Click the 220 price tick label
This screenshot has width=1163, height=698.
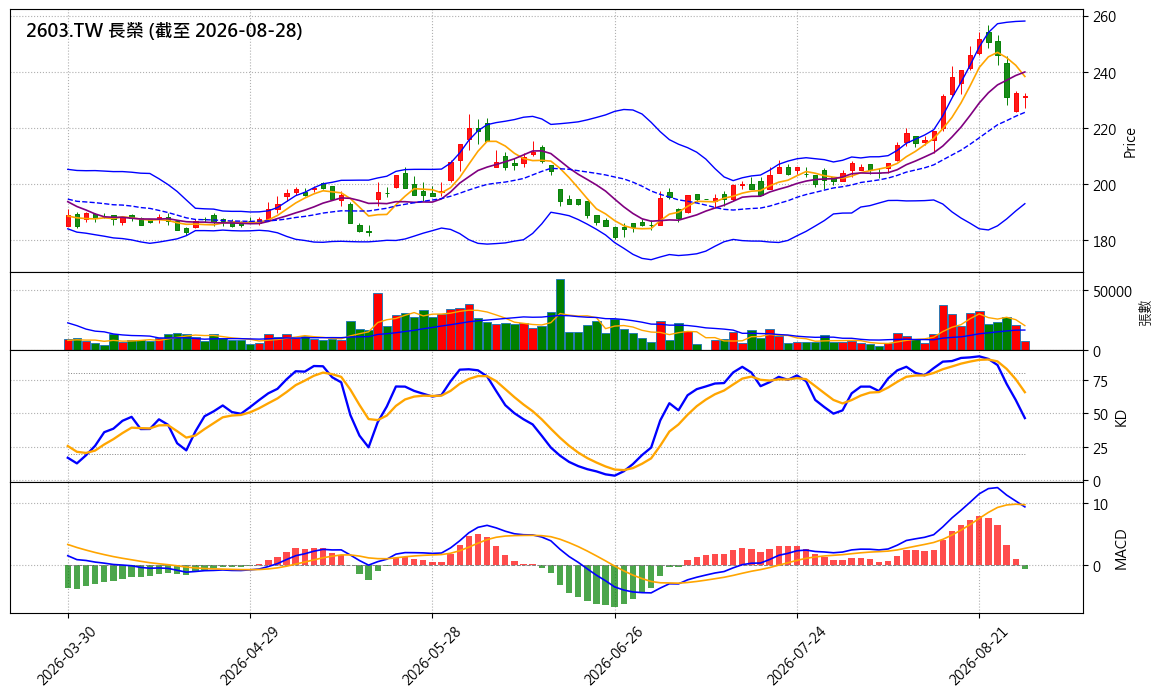click(x=1104, y=129)
